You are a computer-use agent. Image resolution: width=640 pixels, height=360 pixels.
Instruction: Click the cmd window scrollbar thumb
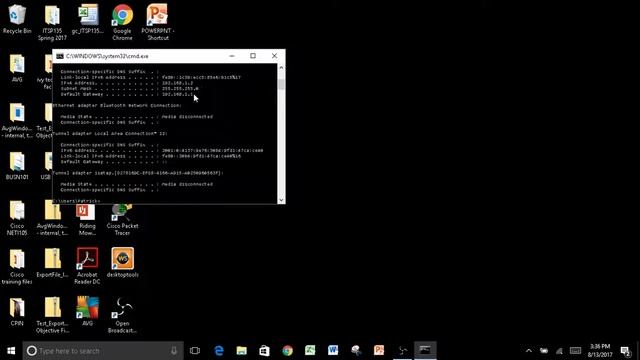[281, 84]
